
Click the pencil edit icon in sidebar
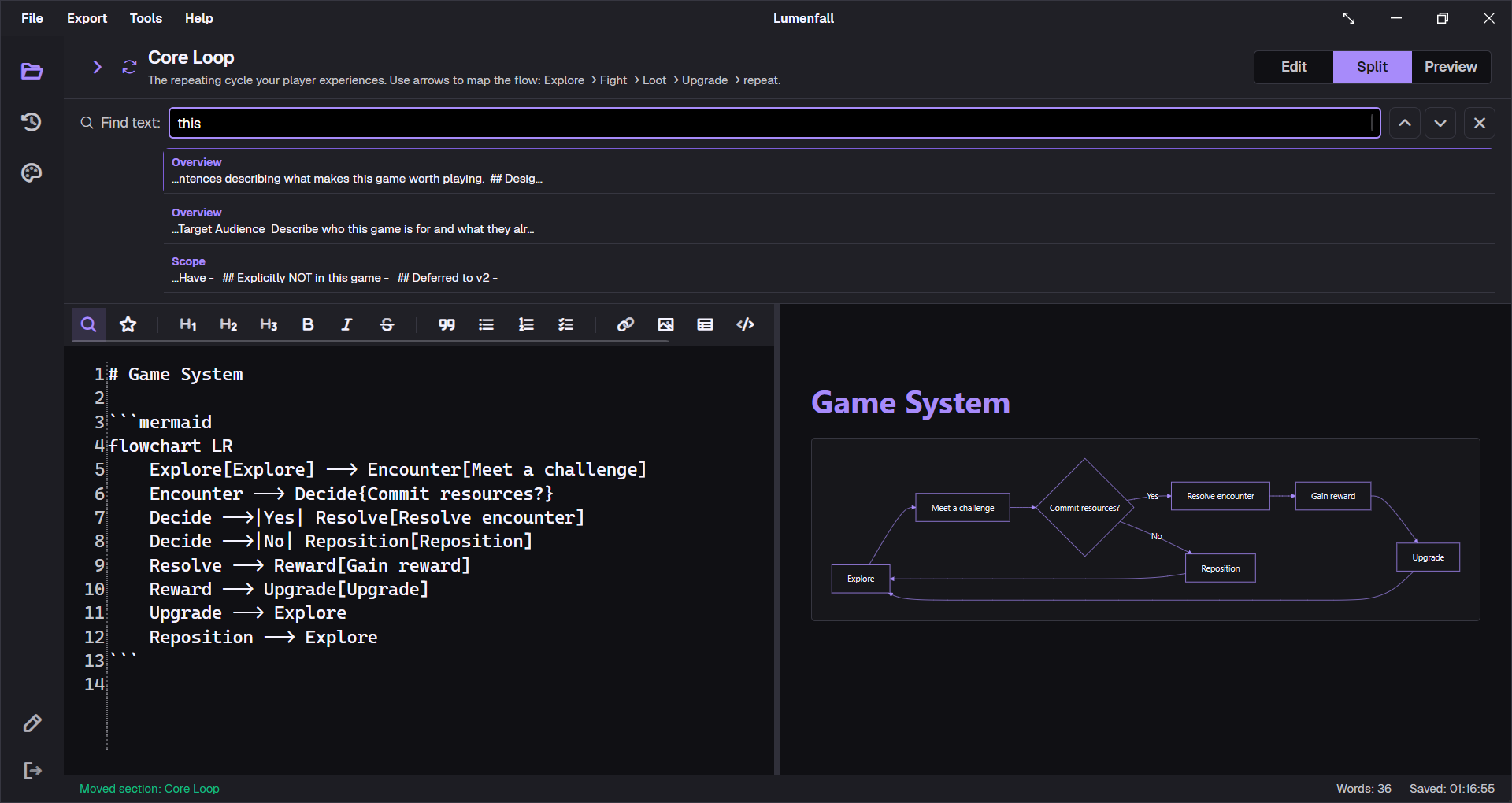(32, 723)
